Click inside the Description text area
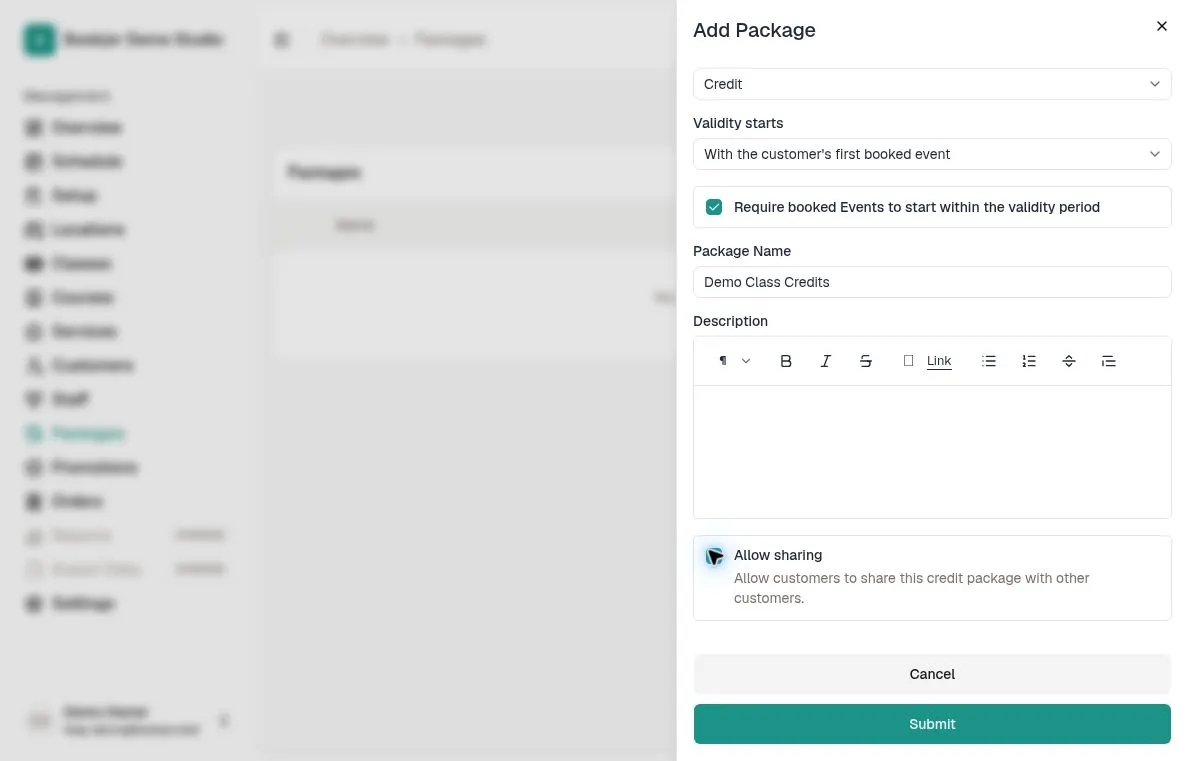1188x761 pixels. 932,452
